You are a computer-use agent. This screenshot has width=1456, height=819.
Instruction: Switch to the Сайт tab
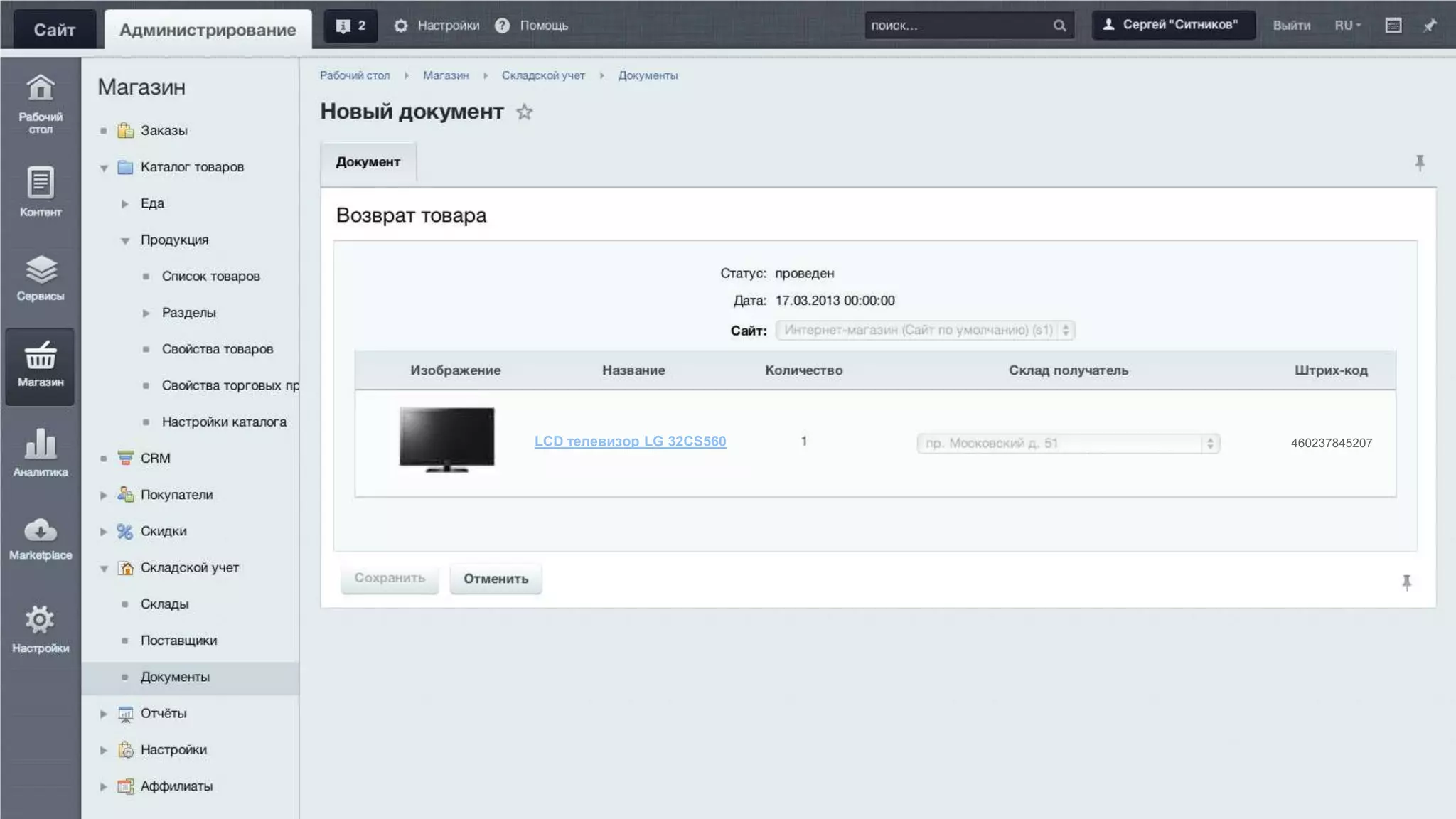[54, 30]
